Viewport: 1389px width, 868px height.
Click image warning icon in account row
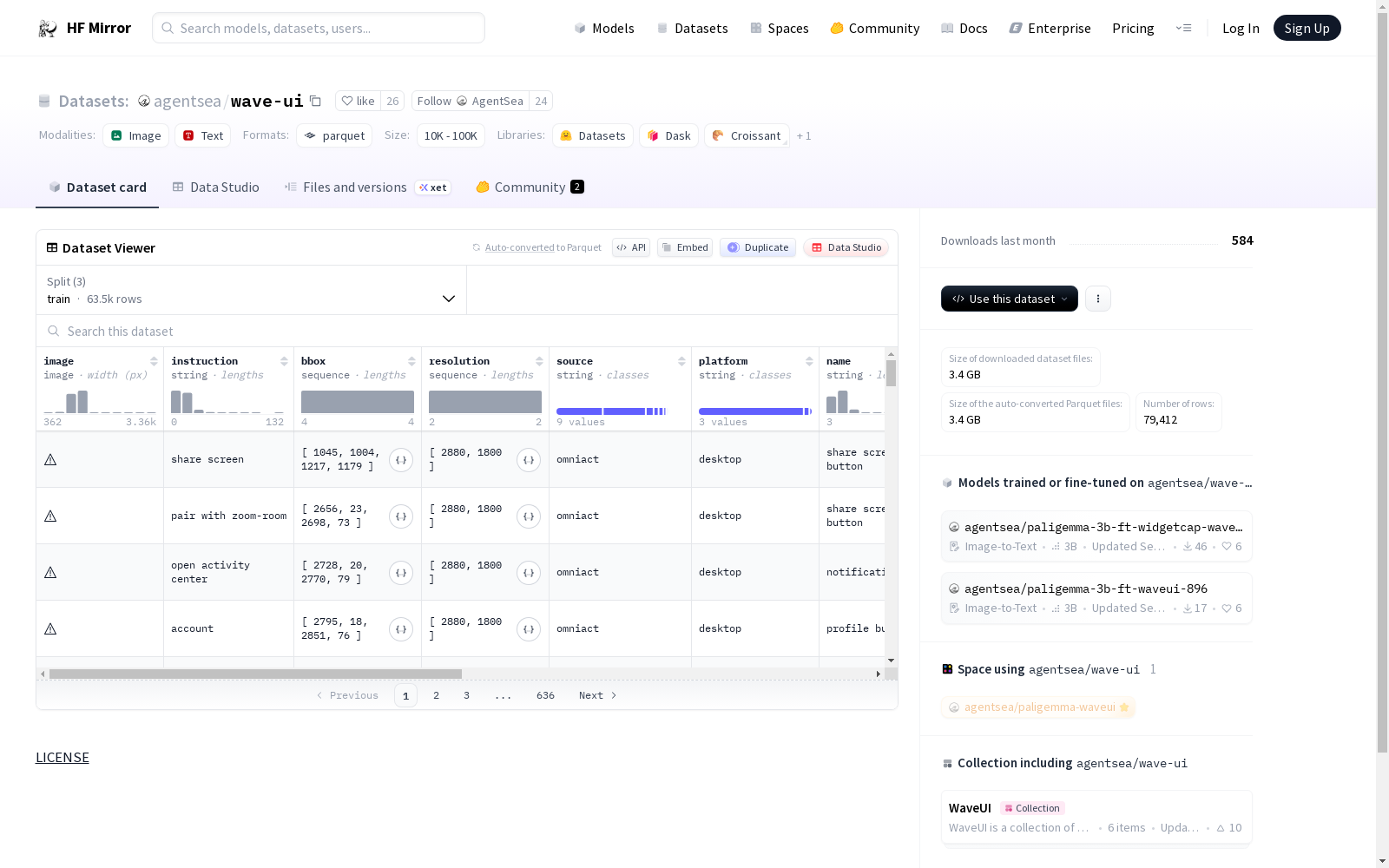[50, 629]
